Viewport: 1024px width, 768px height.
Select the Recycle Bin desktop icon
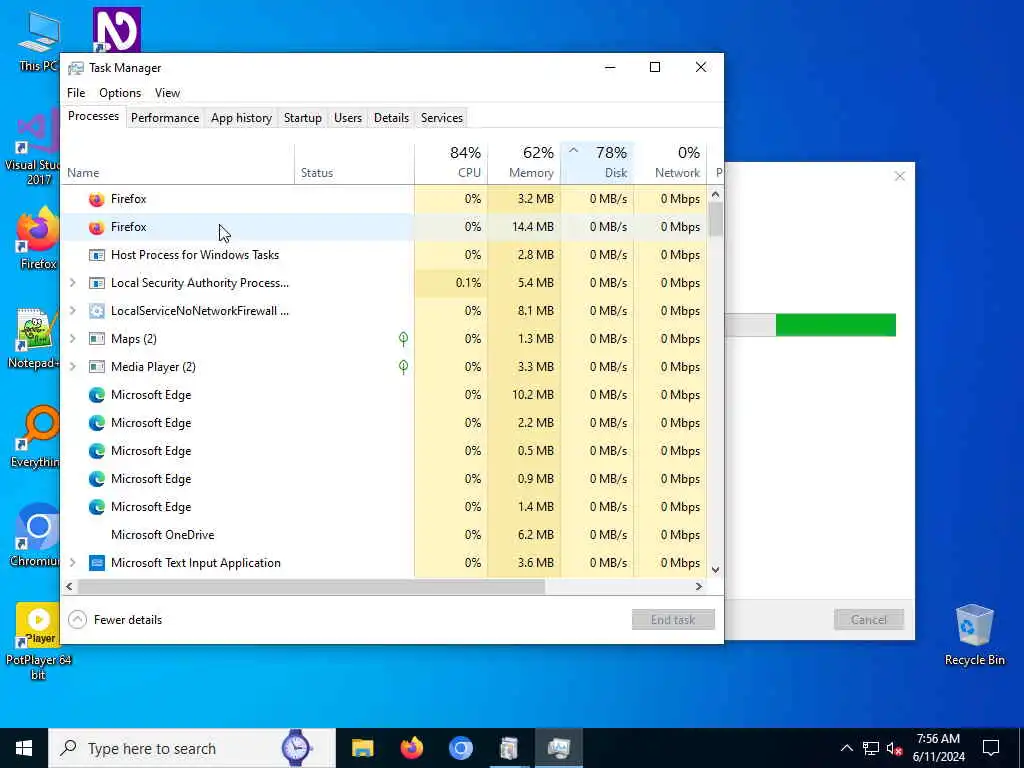pyautogui.click(x=974, y=635)
